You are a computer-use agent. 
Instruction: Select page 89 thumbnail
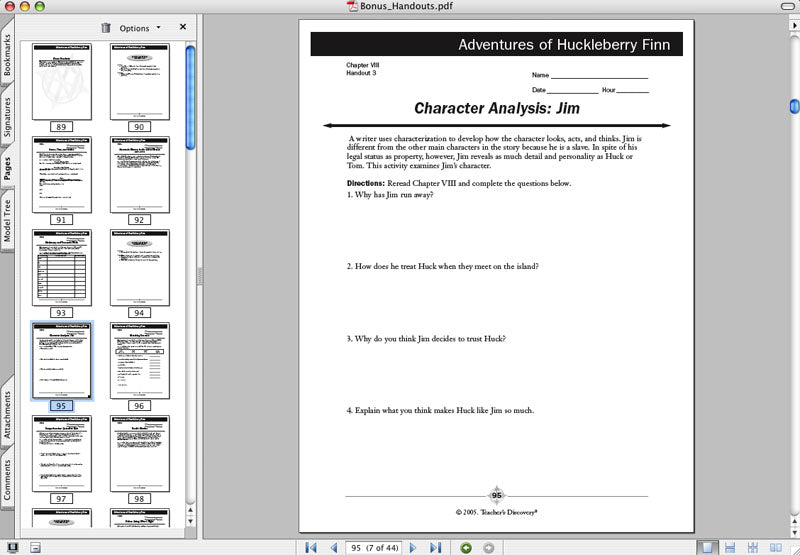[x=62, y=82]
